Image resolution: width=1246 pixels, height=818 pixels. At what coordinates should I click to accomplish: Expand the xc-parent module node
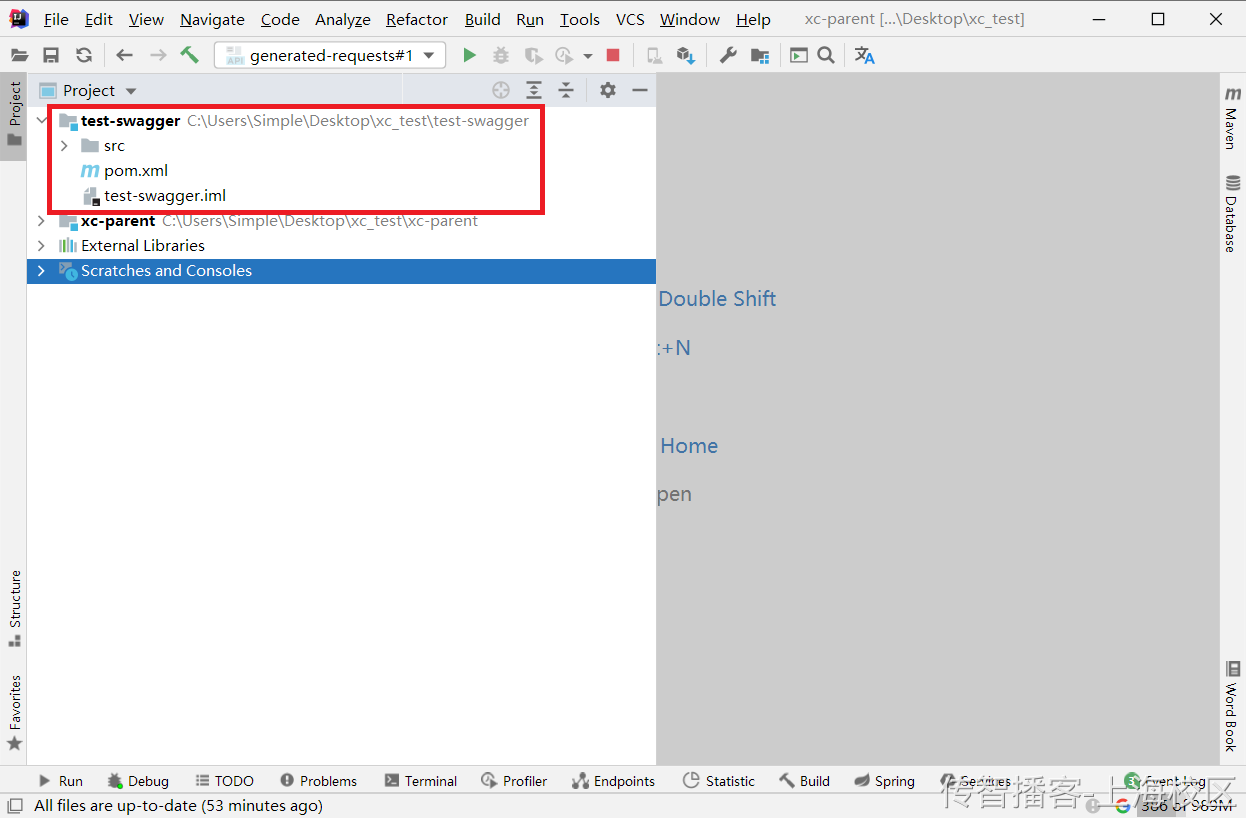coord(41,221)
